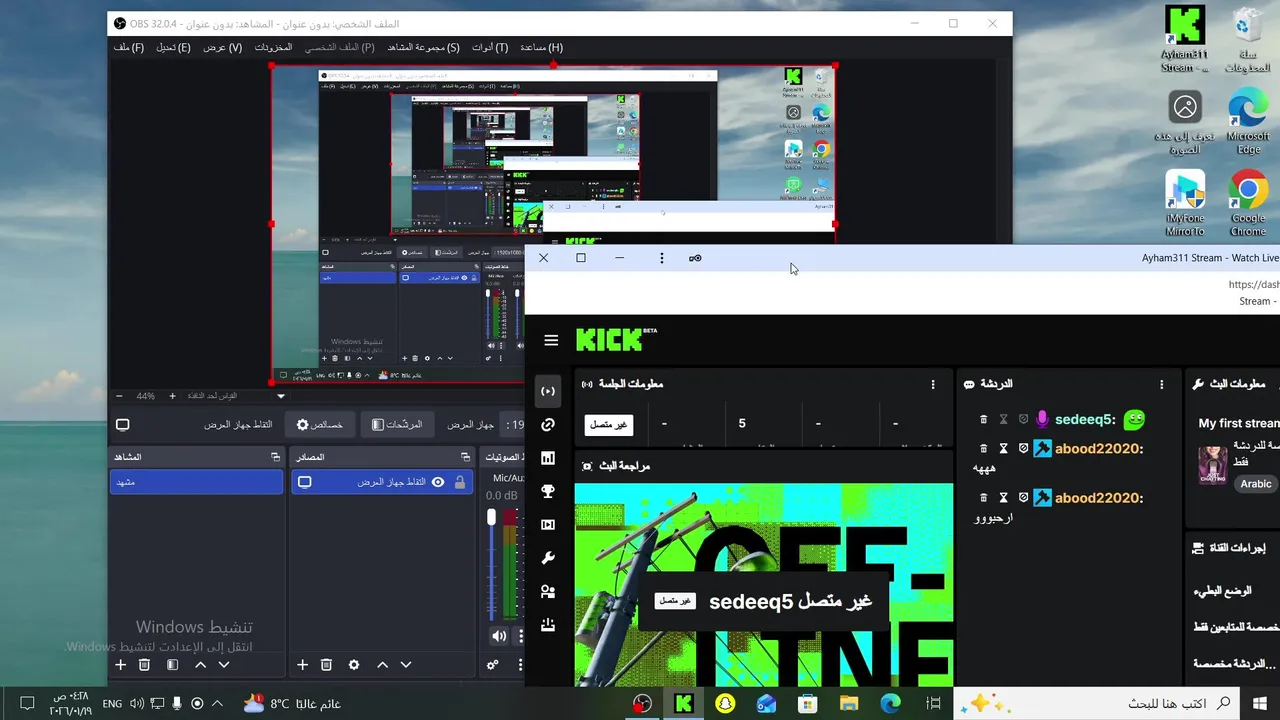1280x720 pixels.
Task: Zoom out the OBS preview with minus
Action: (x=119, y=396)
